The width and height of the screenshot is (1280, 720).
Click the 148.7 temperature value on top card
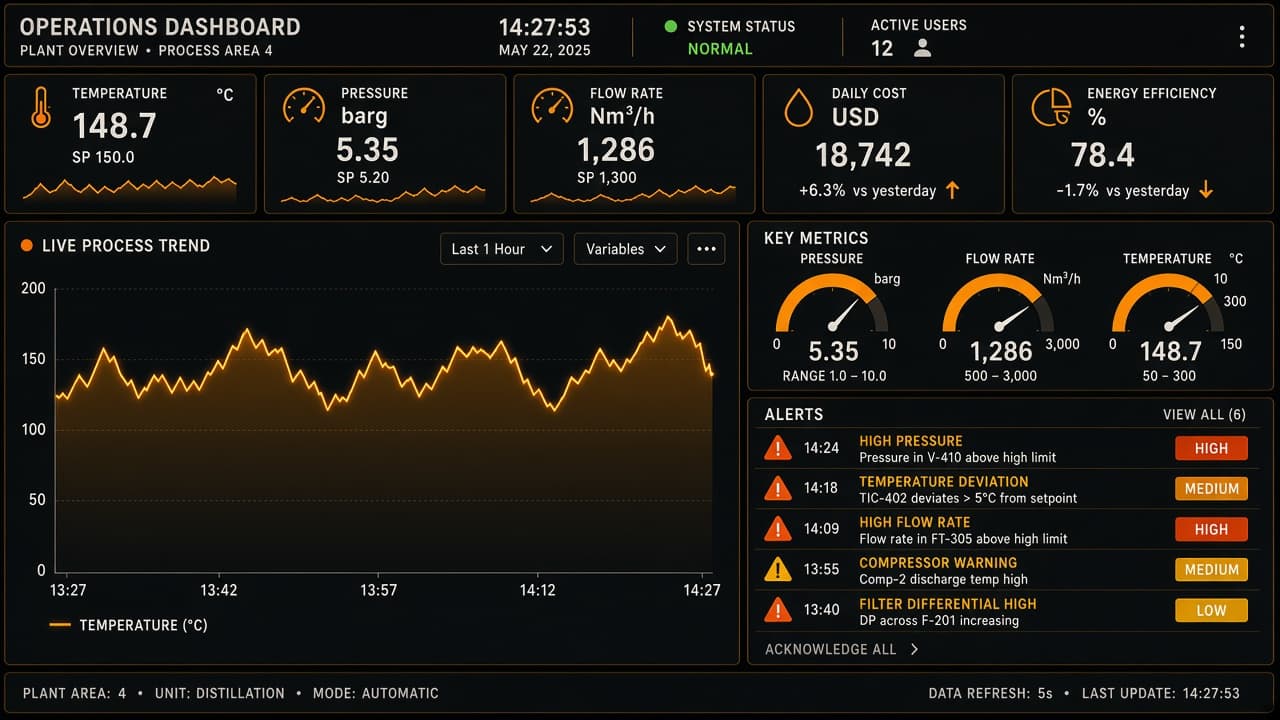point(114,126)
